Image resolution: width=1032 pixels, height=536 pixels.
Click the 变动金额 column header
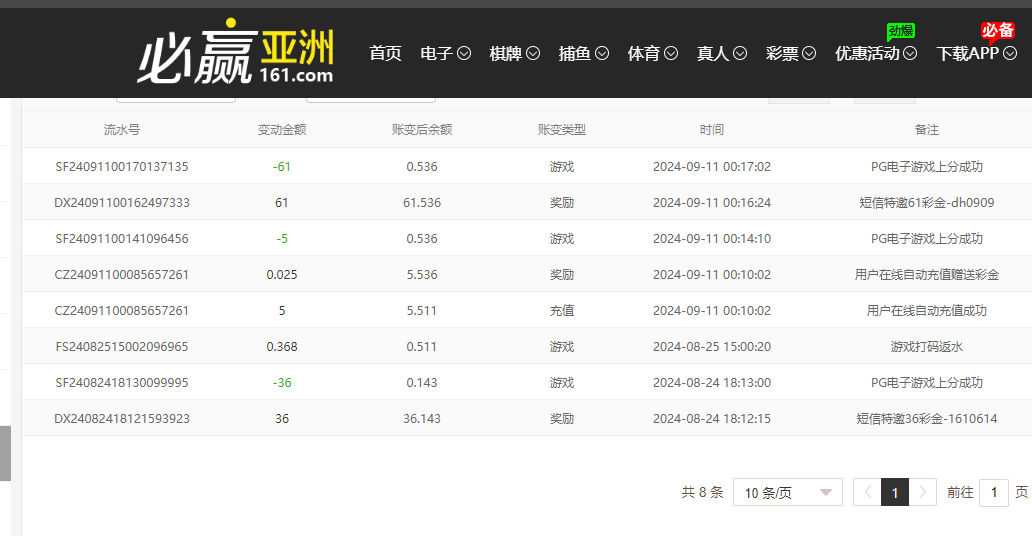[x=282, y=130]
